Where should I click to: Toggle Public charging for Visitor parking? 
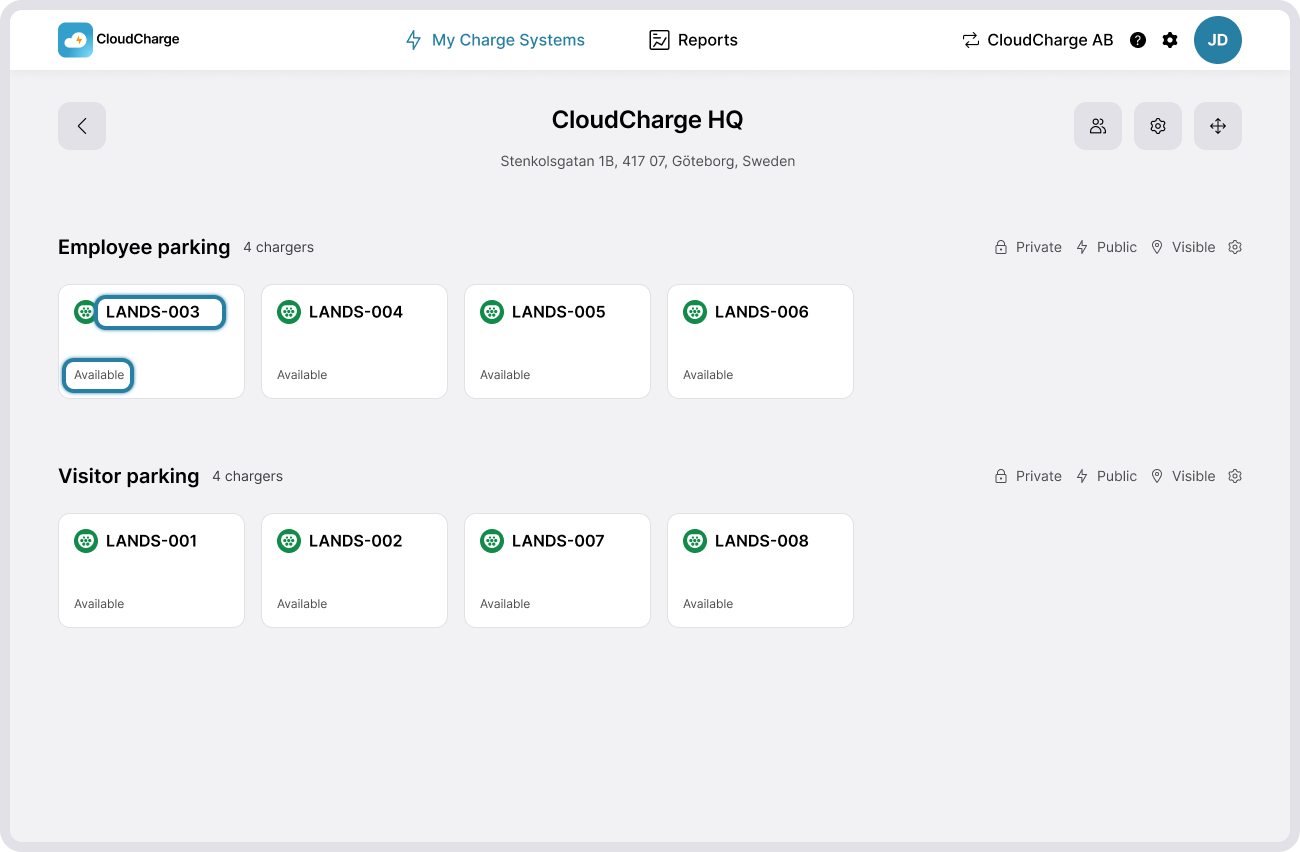(1106, 476)
